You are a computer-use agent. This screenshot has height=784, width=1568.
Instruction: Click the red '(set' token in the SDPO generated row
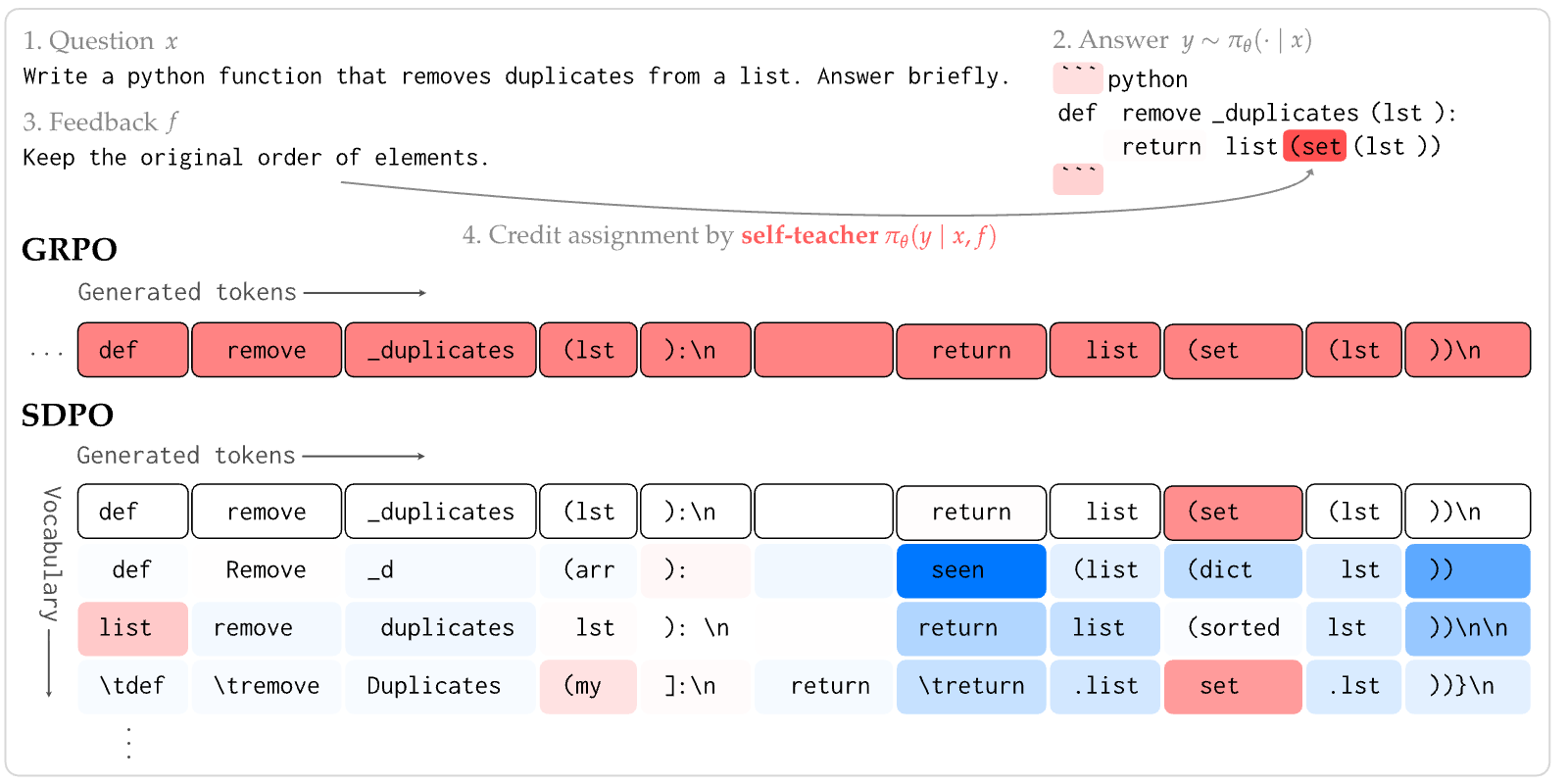pos(1233,512)
